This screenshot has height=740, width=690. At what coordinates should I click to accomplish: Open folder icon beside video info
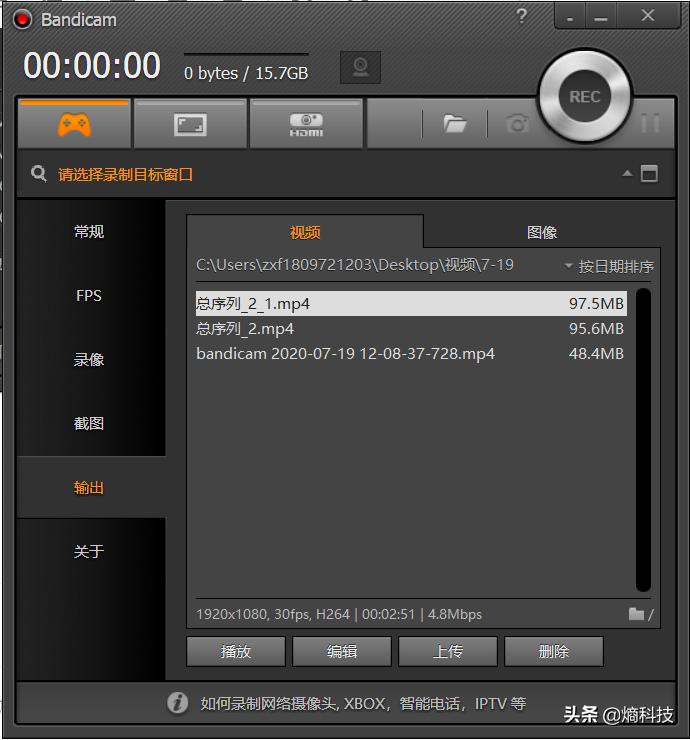pyautogui.click(x=636, y=614)
